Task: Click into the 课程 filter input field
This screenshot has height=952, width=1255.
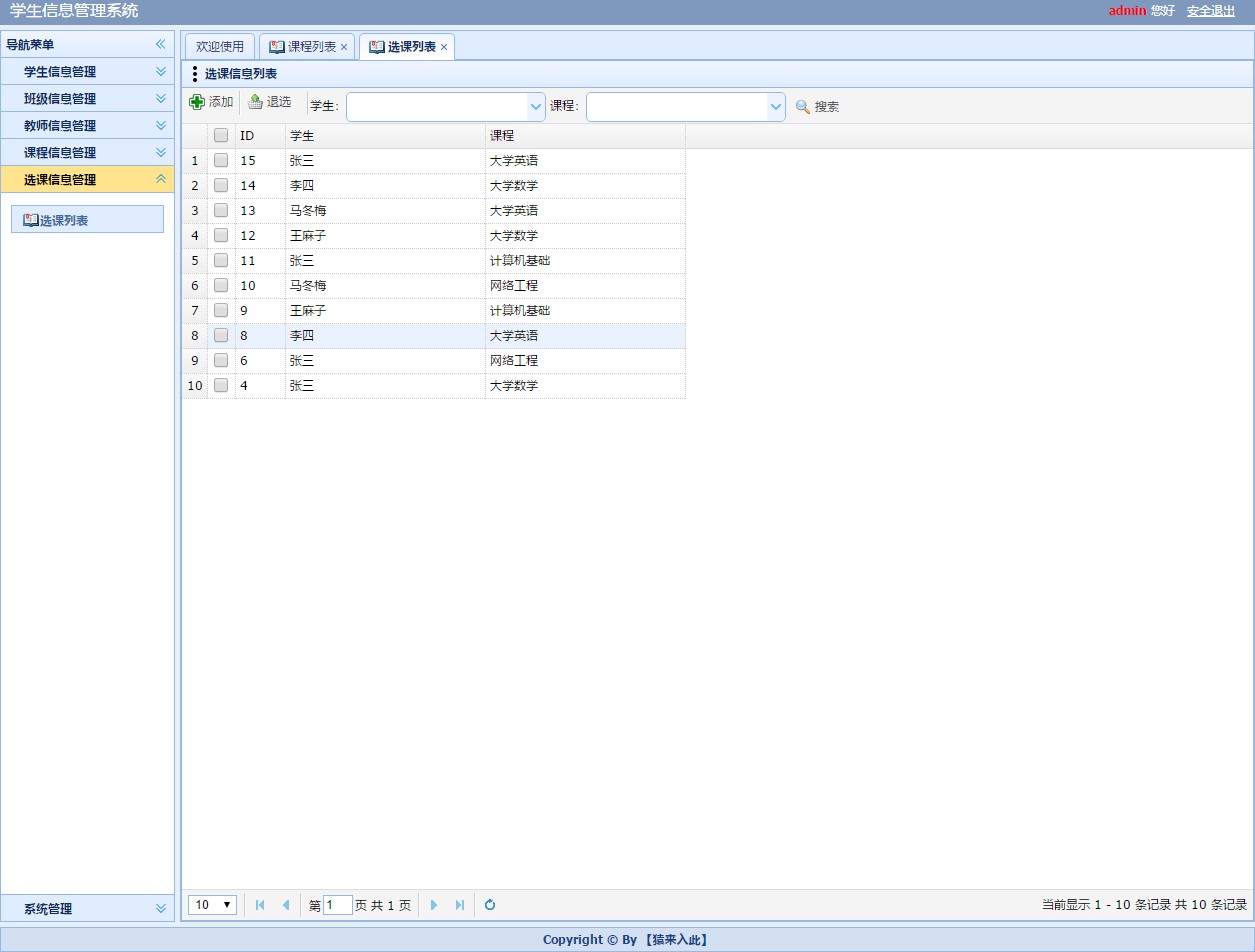Action: [x=677, y=106]
